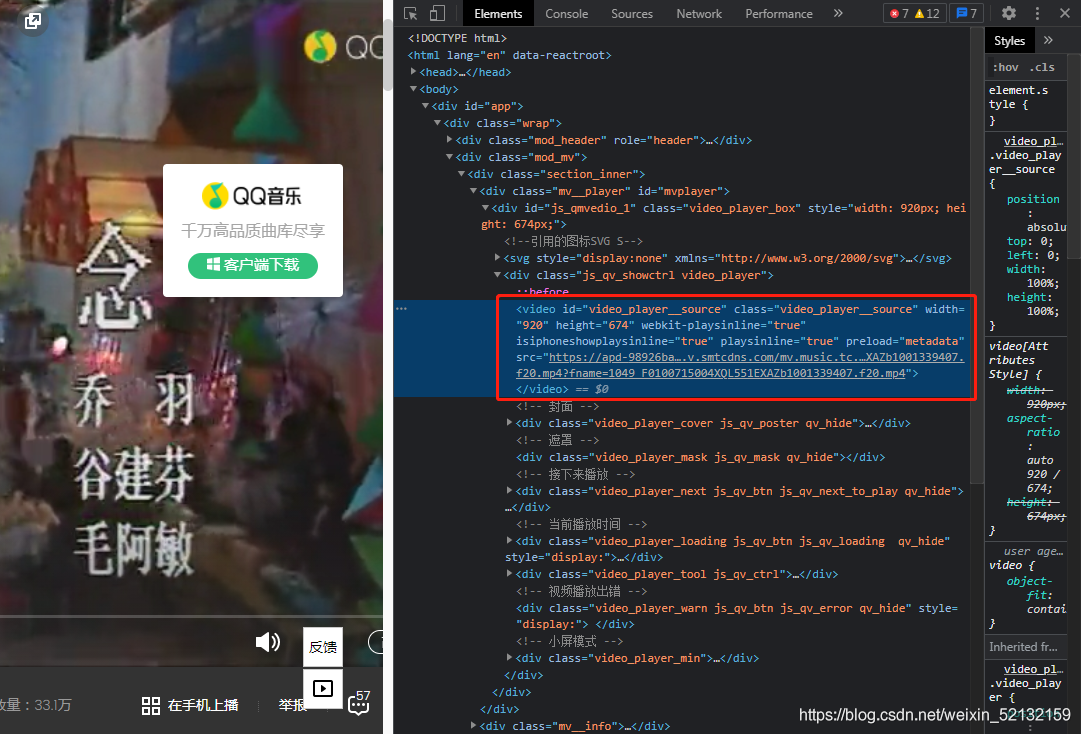This screenshot has height=734, width=1081.
Task: Expand the head element node
Action: pos(414,72)
